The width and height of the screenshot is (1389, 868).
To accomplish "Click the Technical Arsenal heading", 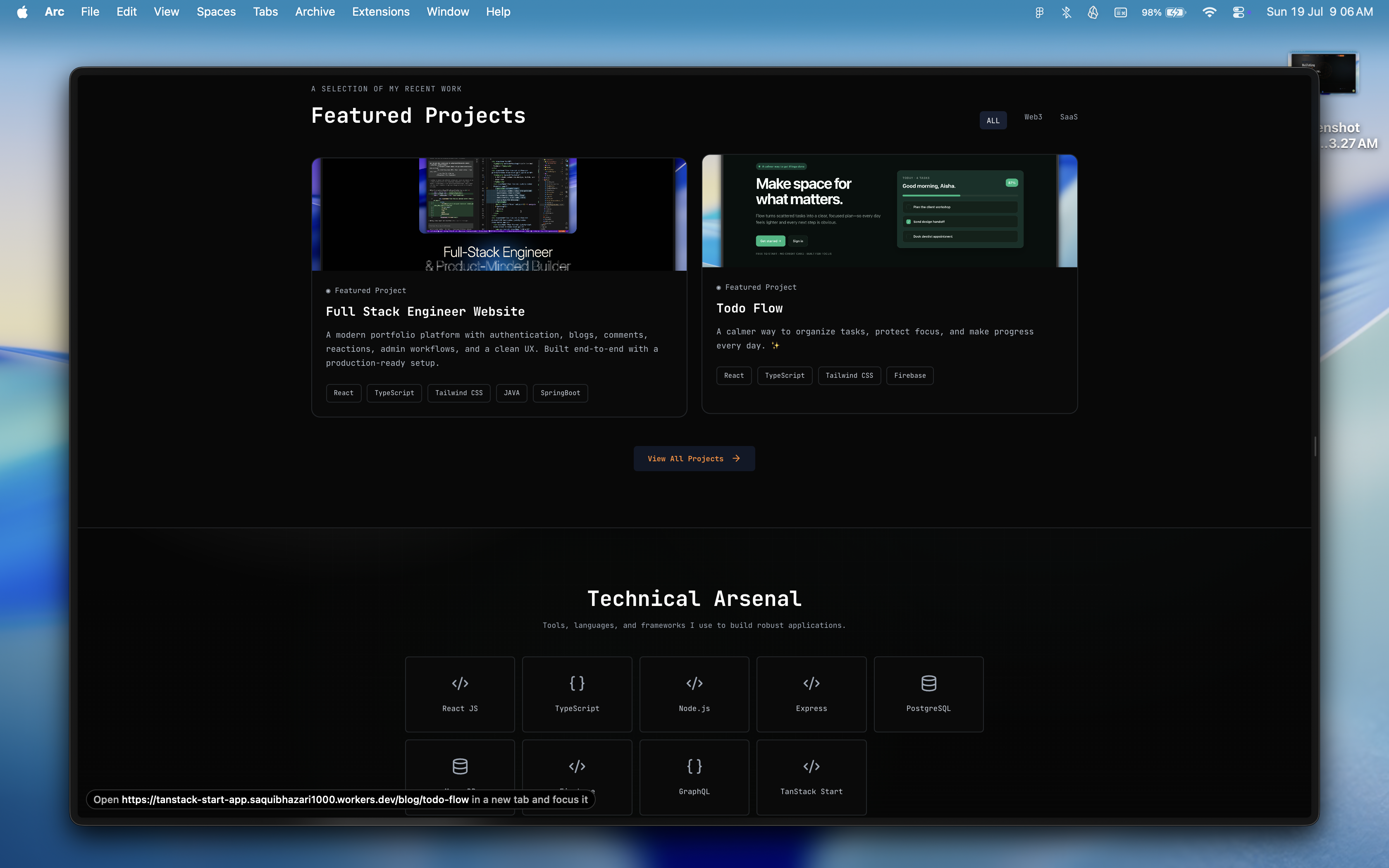I will point(694,599).
